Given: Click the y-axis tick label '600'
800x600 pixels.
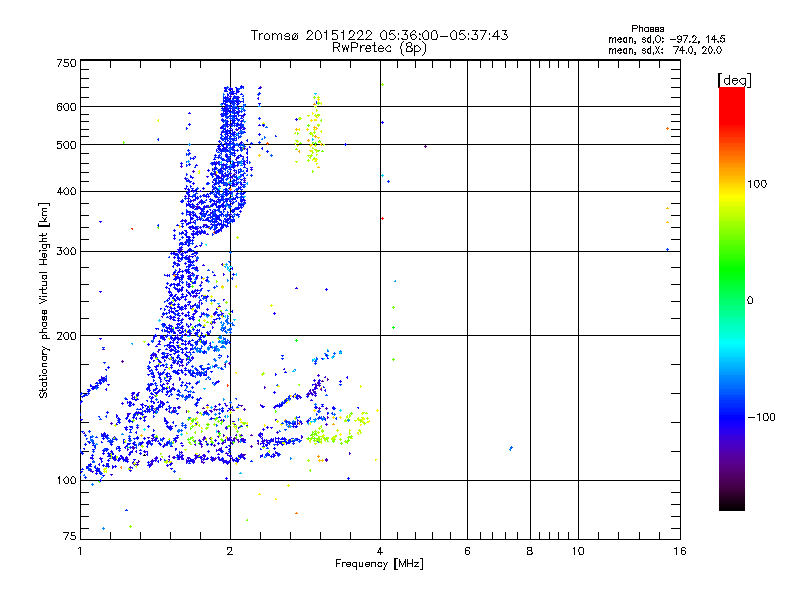Looking at the screenshot, I should point(66,107).
